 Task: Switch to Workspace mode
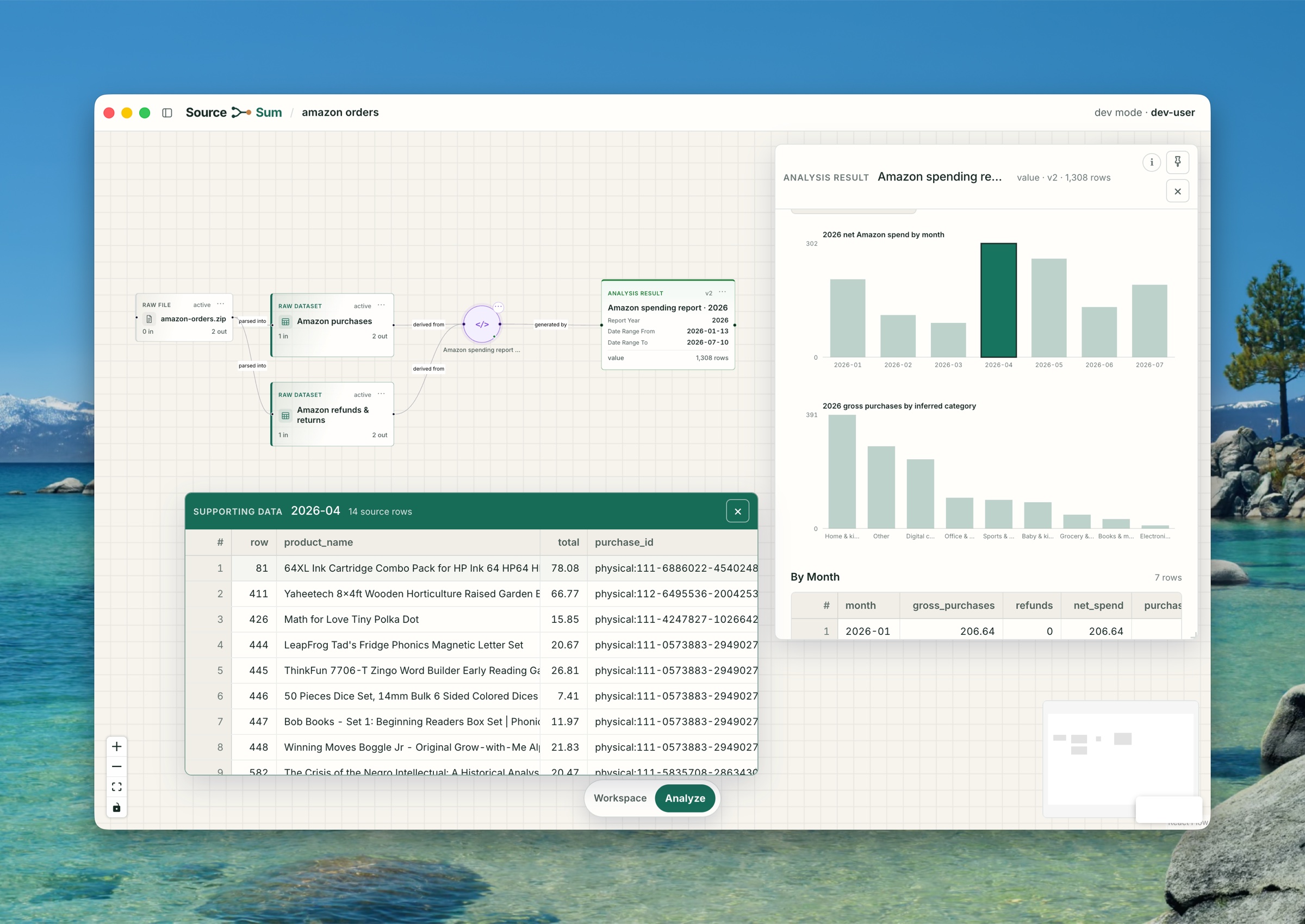620,798
